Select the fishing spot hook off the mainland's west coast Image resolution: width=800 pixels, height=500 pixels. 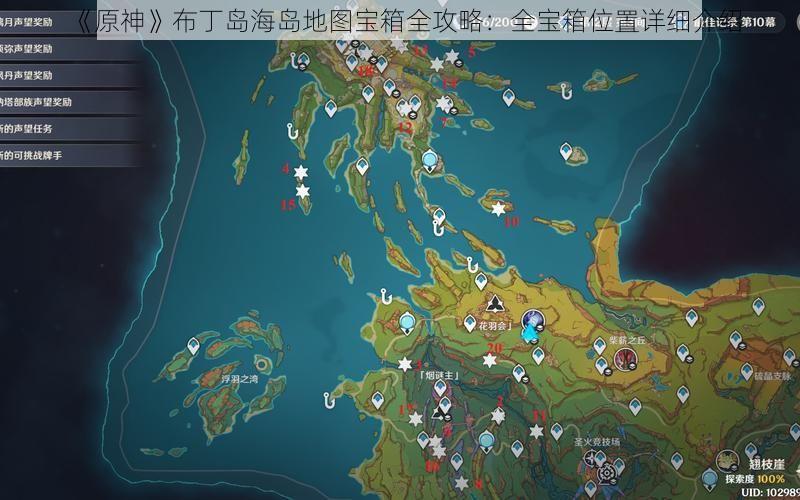[x=329, y=400]
